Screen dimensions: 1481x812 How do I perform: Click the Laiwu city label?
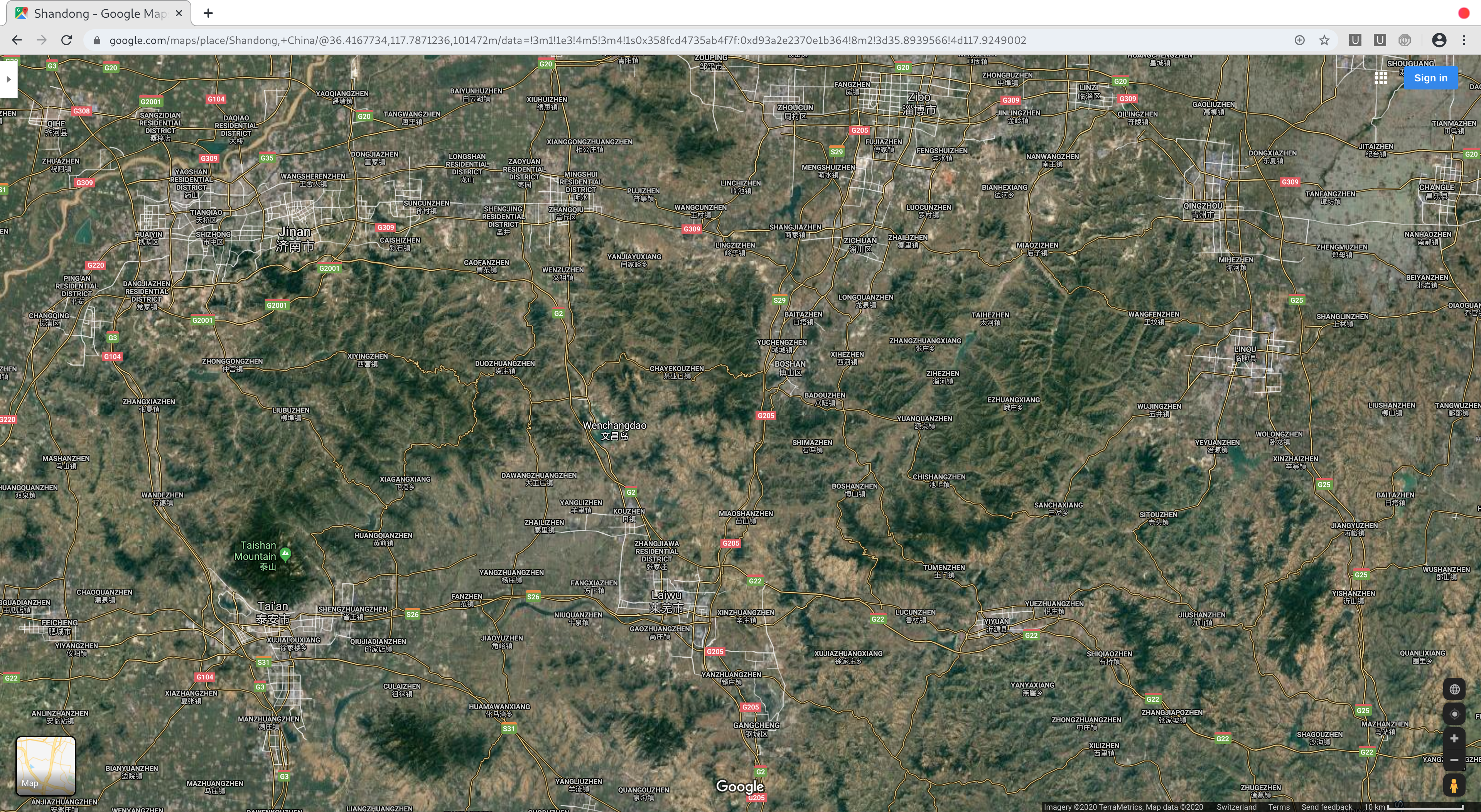coord(666,601)
